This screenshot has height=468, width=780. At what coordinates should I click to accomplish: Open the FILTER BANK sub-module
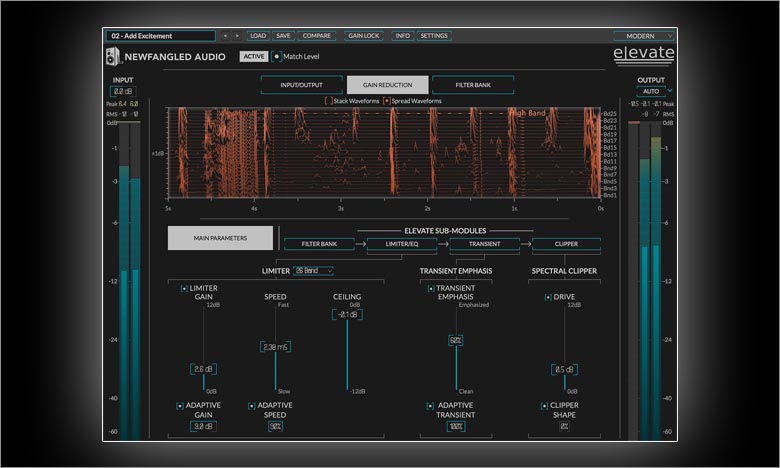click(x=319, y=244)
